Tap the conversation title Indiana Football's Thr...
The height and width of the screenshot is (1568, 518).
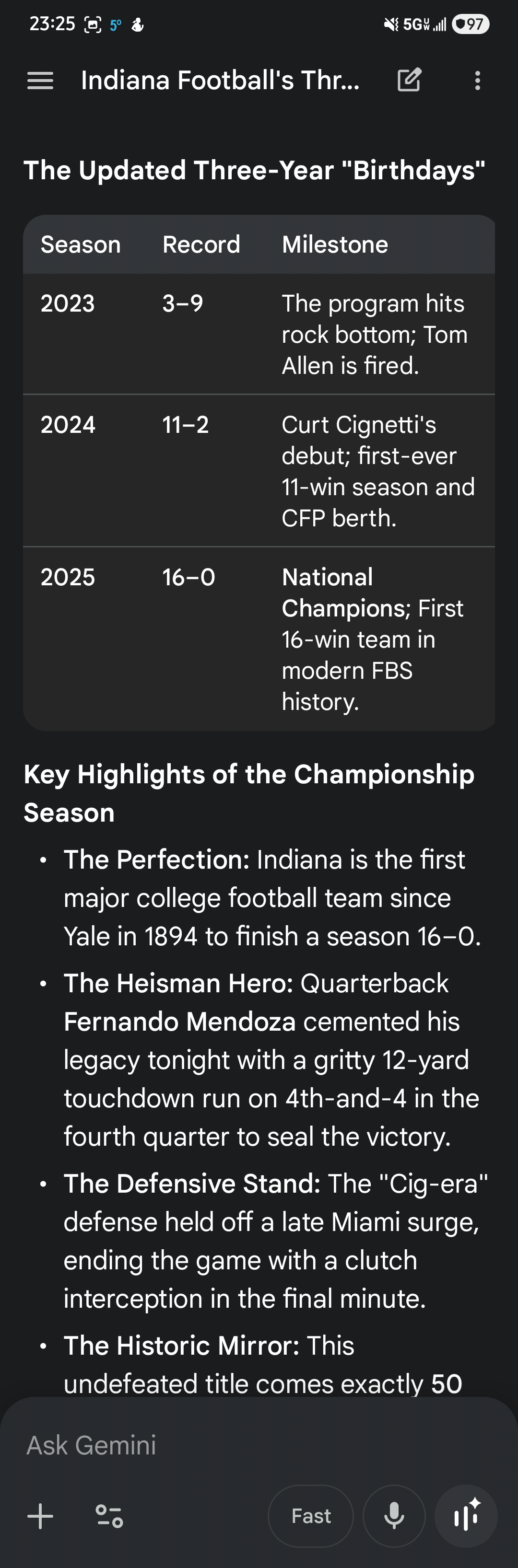220,81
